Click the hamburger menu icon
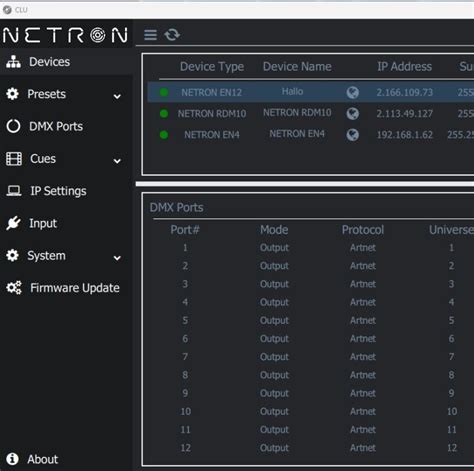The height and width of the screenshot is (471, 474). tap(150, 35)
